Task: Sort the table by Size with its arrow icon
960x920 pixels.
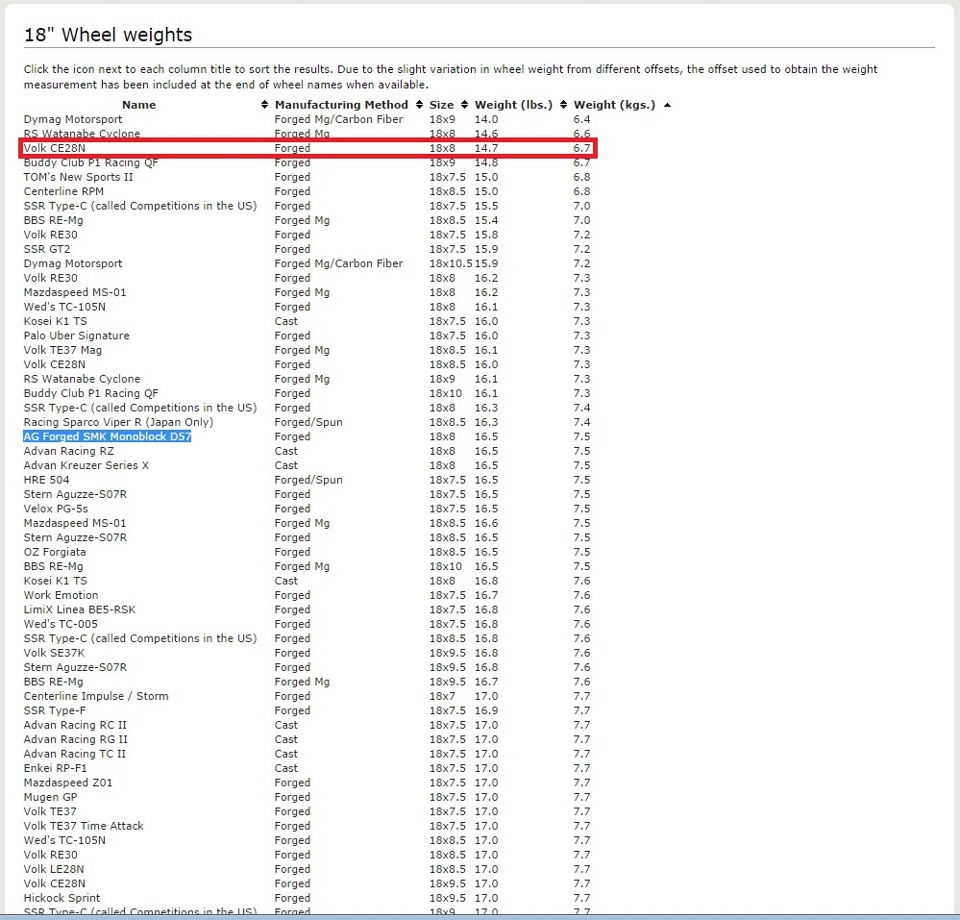Action: pos(465,105)
